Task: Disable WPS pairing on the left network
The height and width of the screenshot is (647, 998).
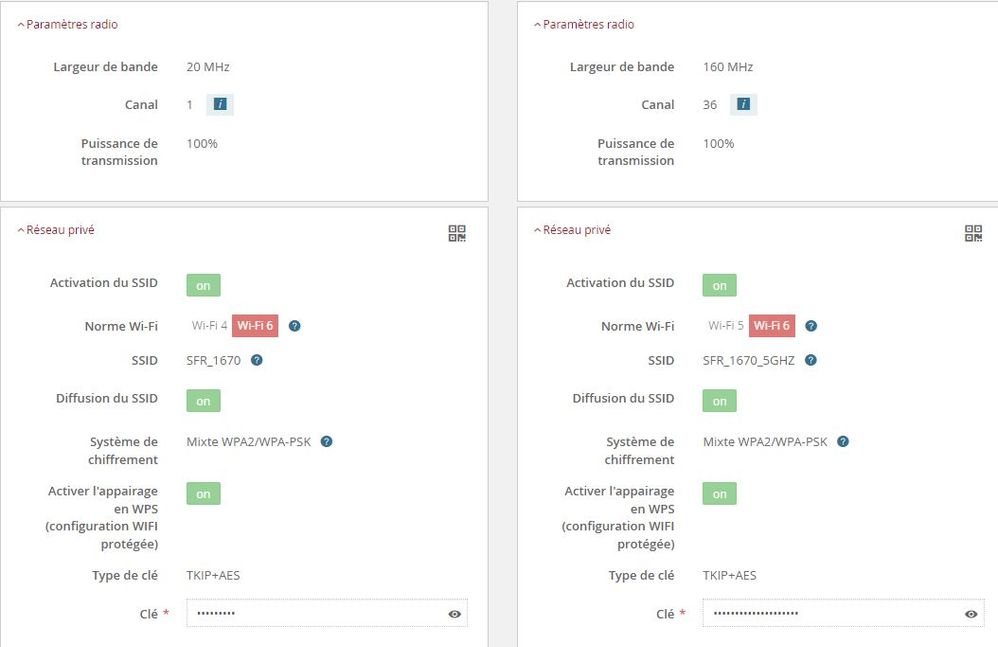Action: click(x=203, y=494)
